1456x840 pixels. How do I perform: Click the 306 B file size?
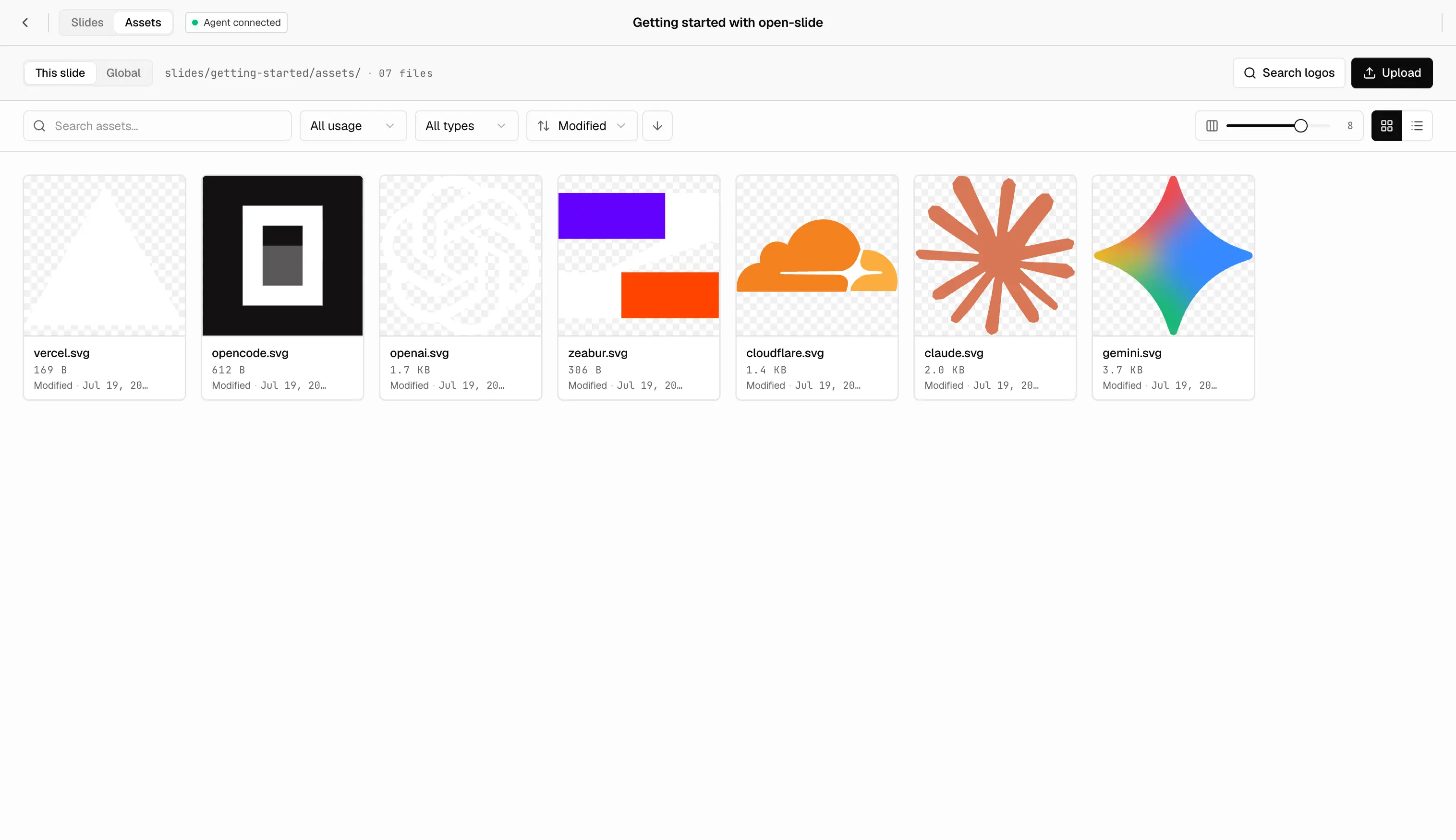coord(584,370)
